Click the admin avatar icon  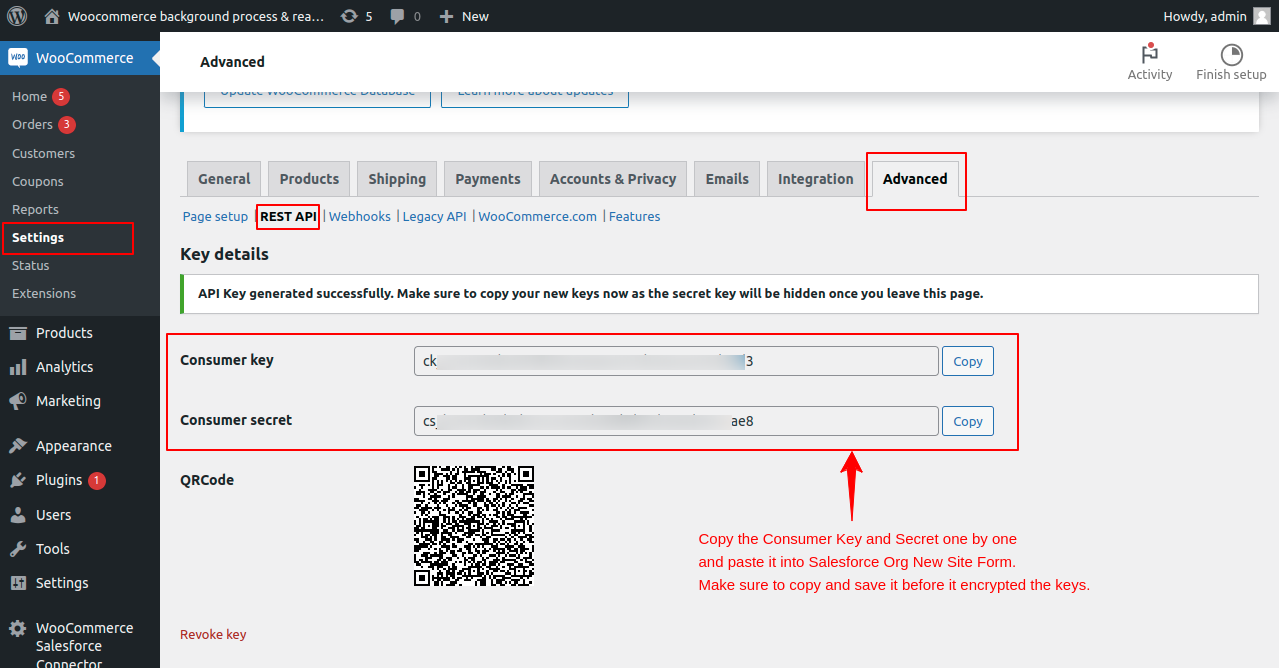(x=1261, y=16)
